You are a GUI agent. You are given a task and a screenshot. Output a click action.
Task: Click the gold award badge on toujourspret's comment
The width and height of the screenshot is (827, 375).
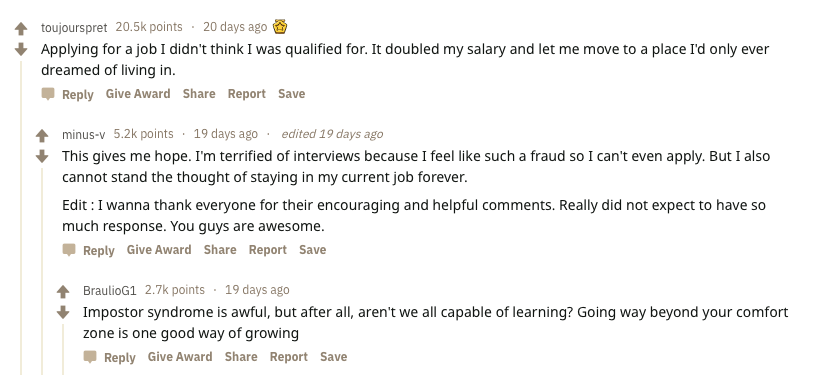coord(280,26)
